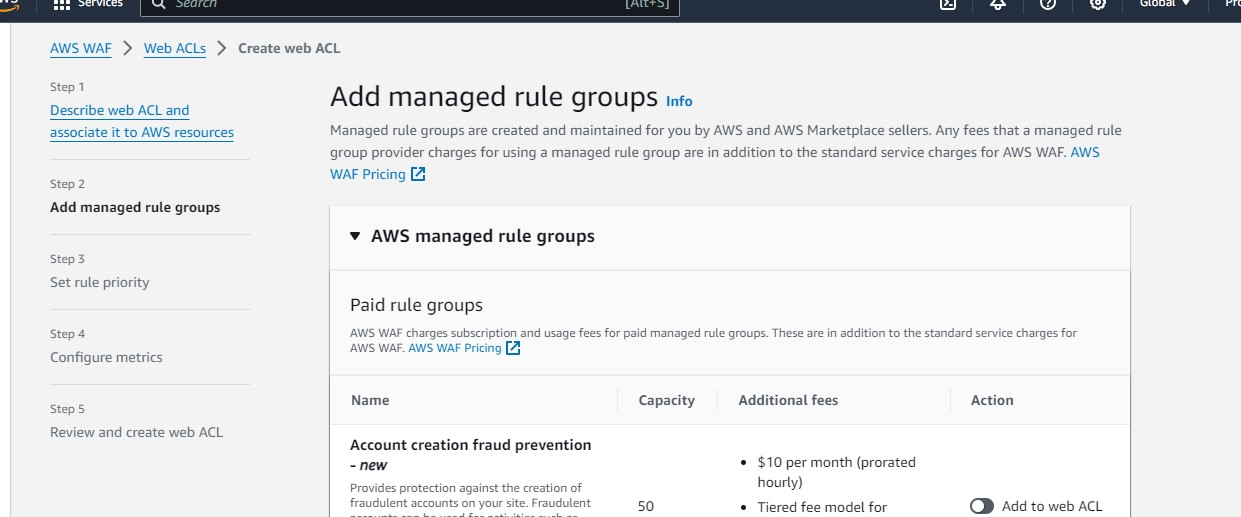Toggle Add to web ACL for Account creation fraud prevention

(982, 506)
